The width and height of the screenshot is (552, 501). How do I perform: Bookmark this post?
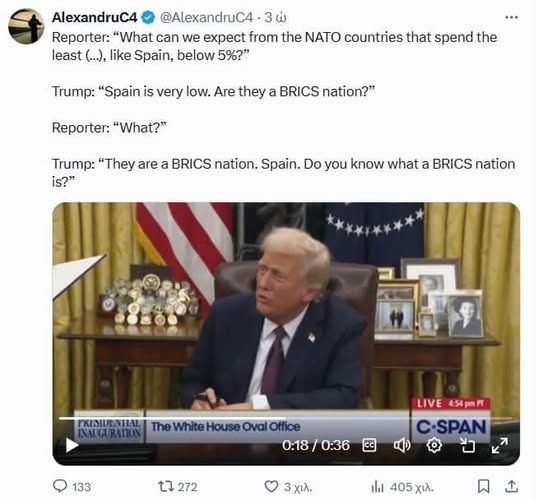[x=483, y=486]
